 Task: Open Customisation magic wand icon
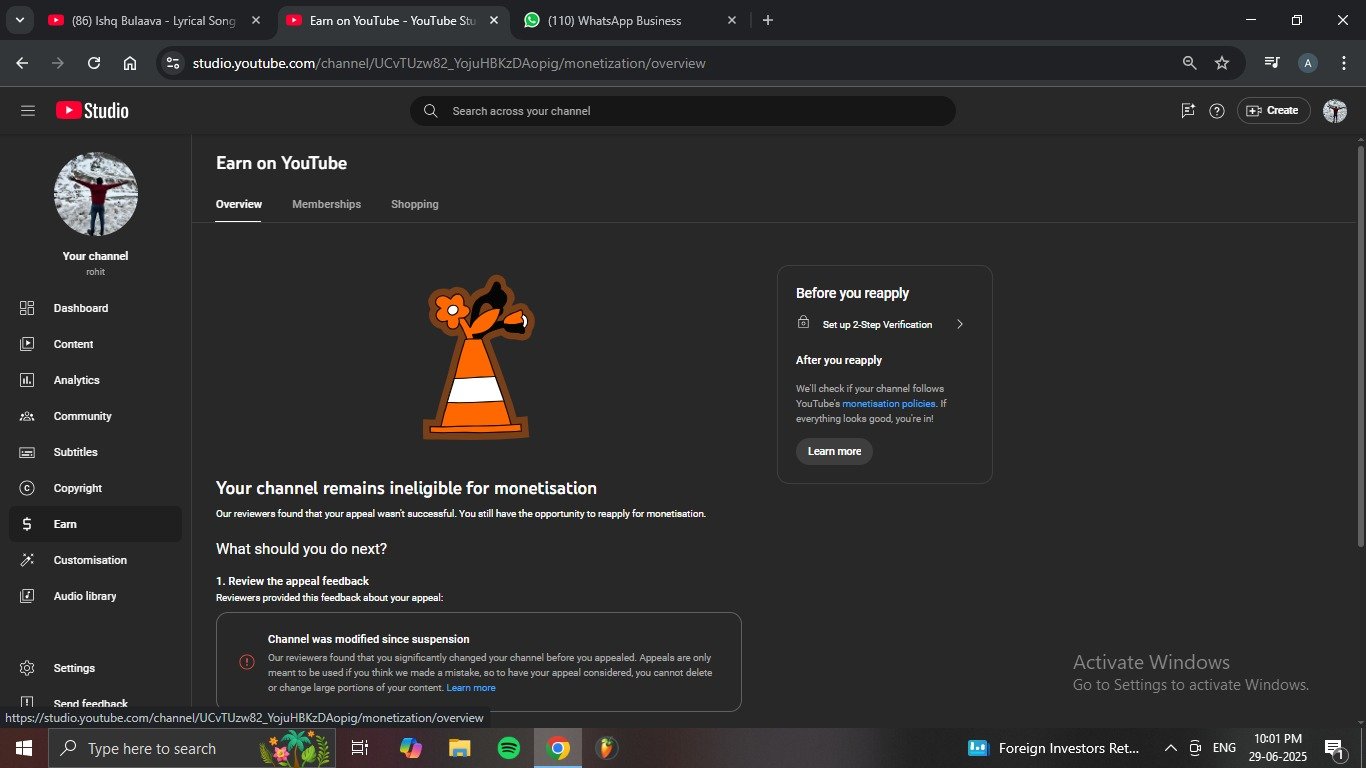[x=27, y=560]
